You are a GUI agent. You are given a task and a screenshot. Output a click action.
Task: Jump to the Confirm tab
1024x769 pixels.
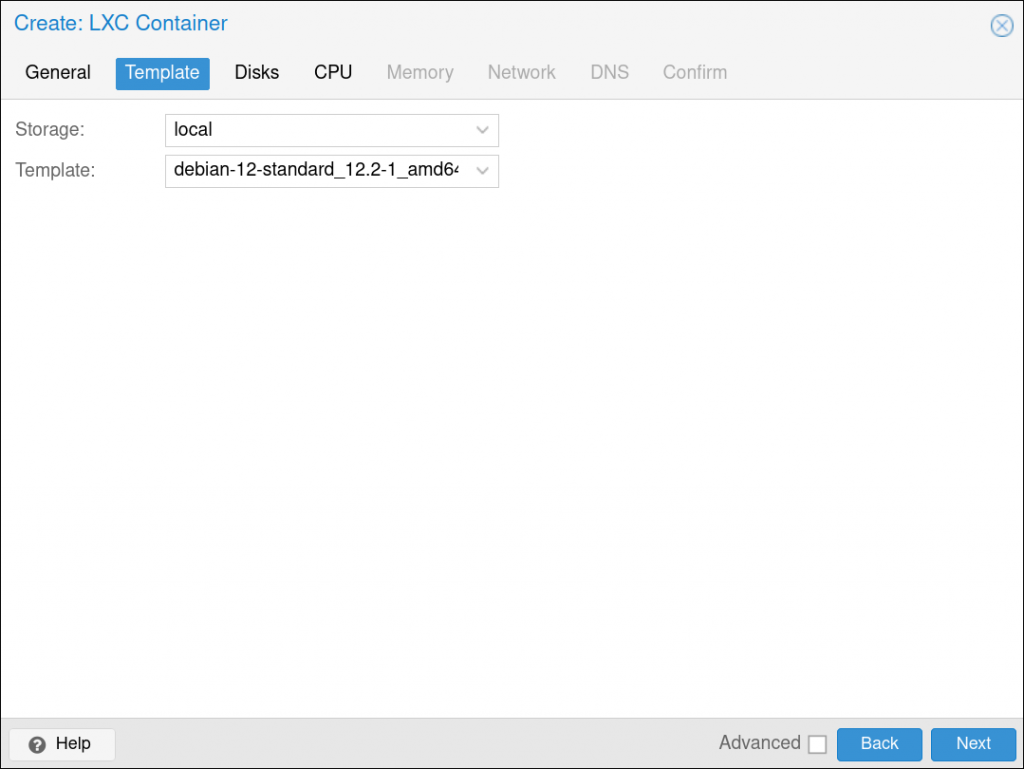point(695,73)
